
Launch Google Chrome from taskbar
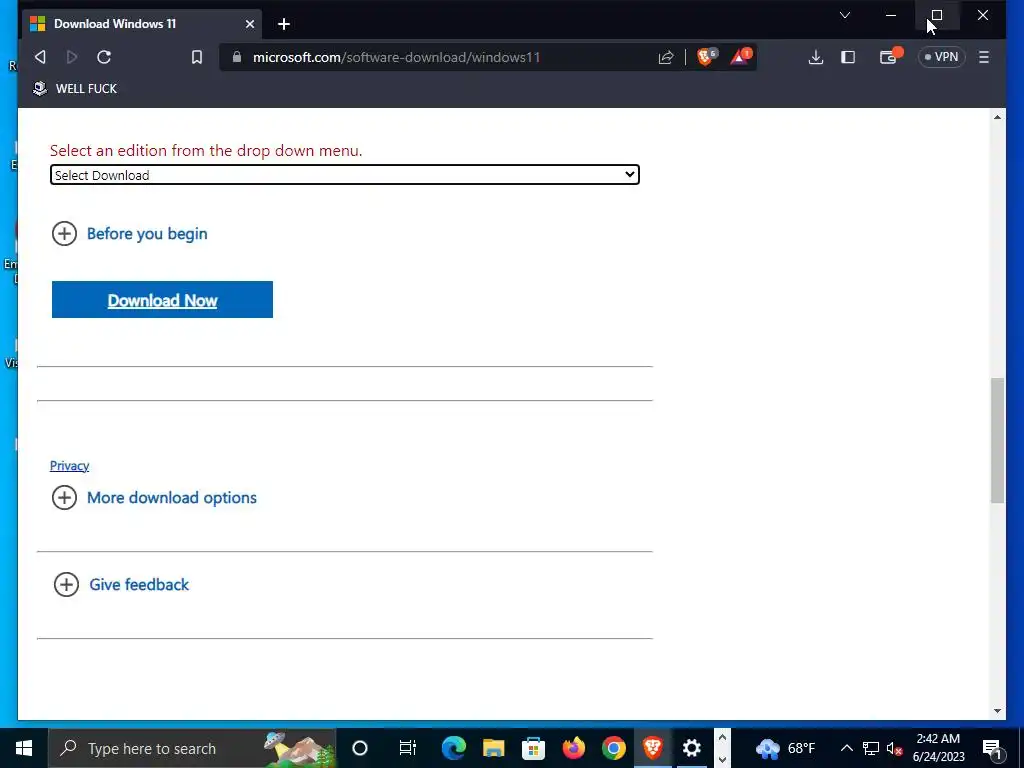pos(613,748)
